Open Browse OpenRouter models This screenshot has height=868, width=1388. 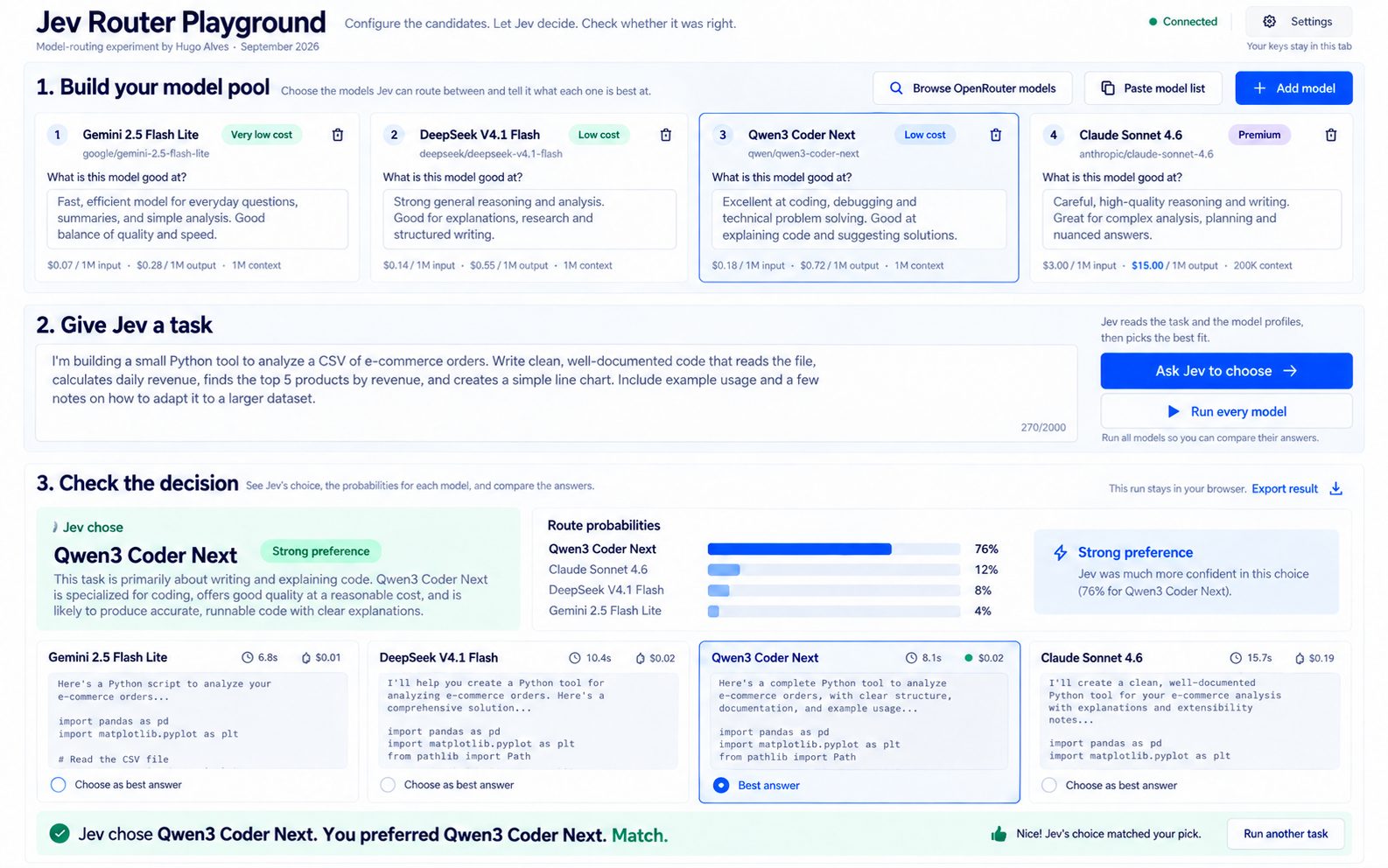tap(972, 88)
